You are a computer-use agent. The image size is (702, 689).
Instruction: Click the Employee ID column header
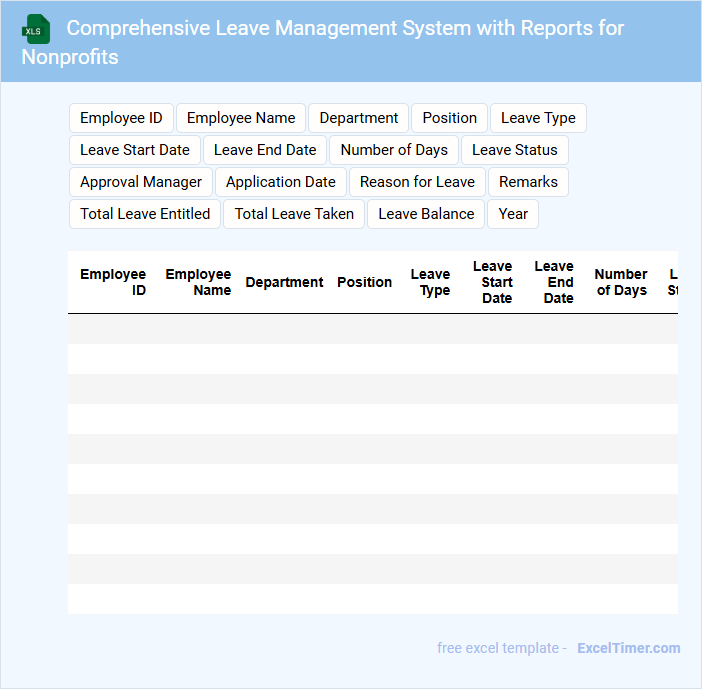[113, 282]
